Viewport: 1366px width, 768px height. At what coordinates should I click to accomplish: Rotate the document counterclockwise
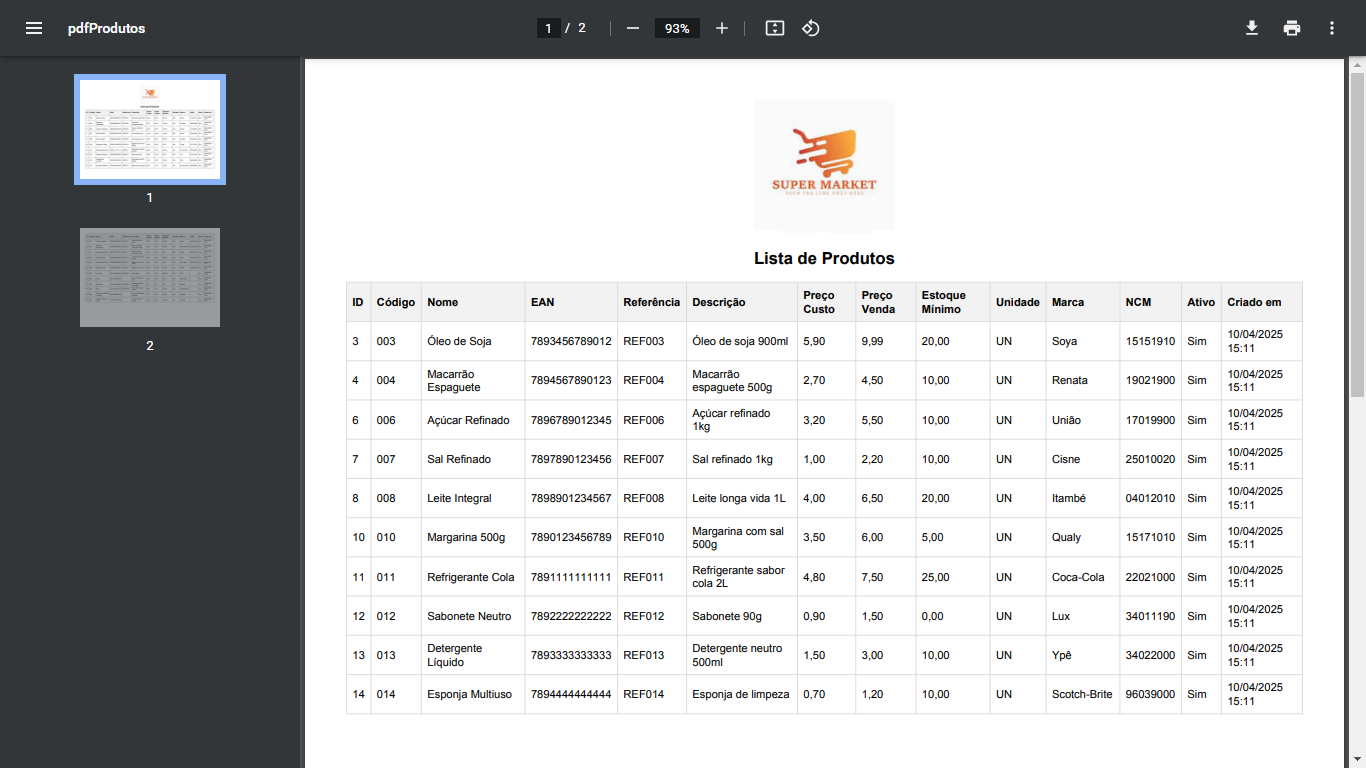click(x=811, y=28)
